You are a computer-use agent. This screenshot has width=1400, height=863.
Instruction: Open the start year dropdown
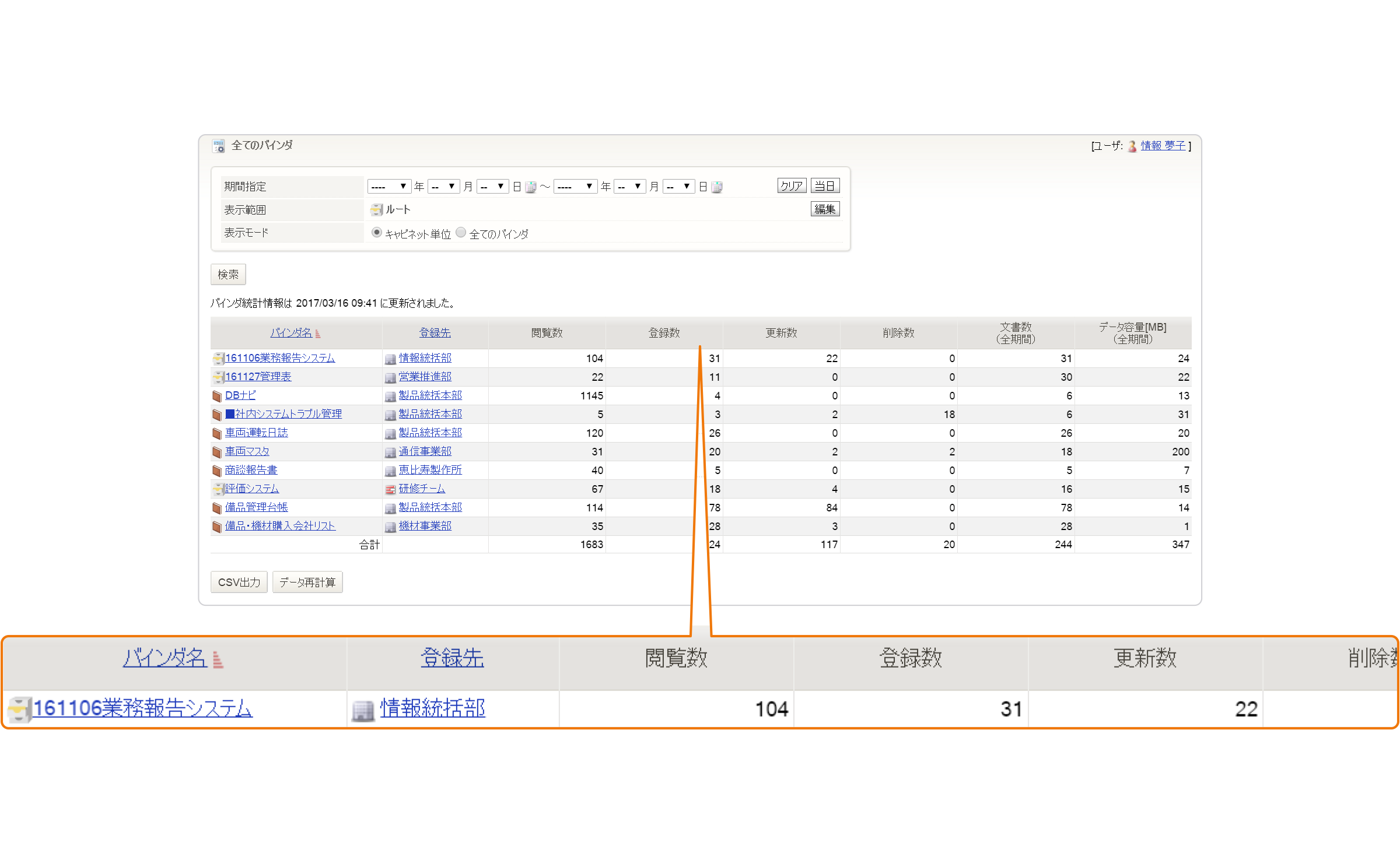pyautogui.click(x=389, y=187)
